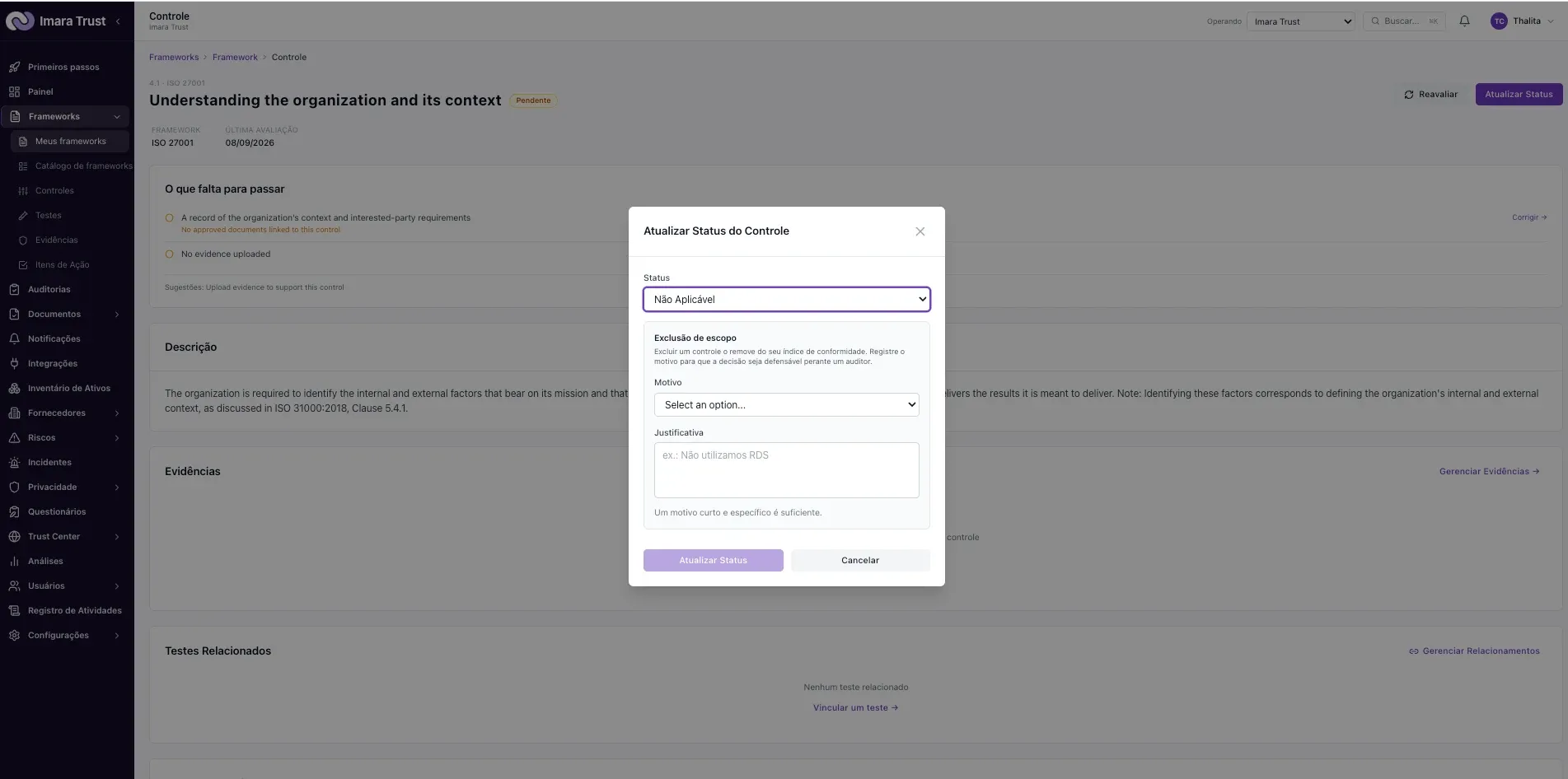
Task: Click the Inventário de Ativos icon
Action: click(x=14, y=388)
